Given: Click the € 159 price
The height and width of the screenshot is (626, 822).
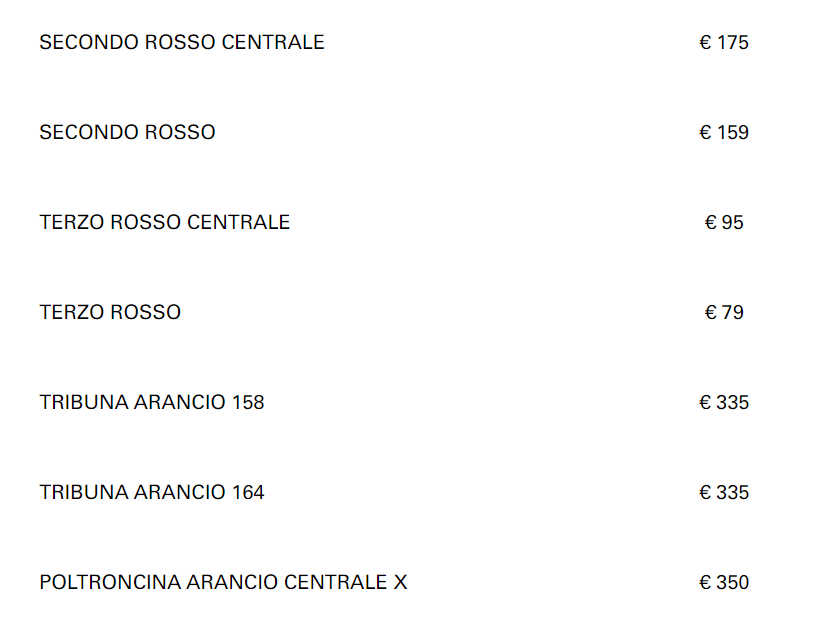Looking at the screenshot, I should (x=724, y=133).
